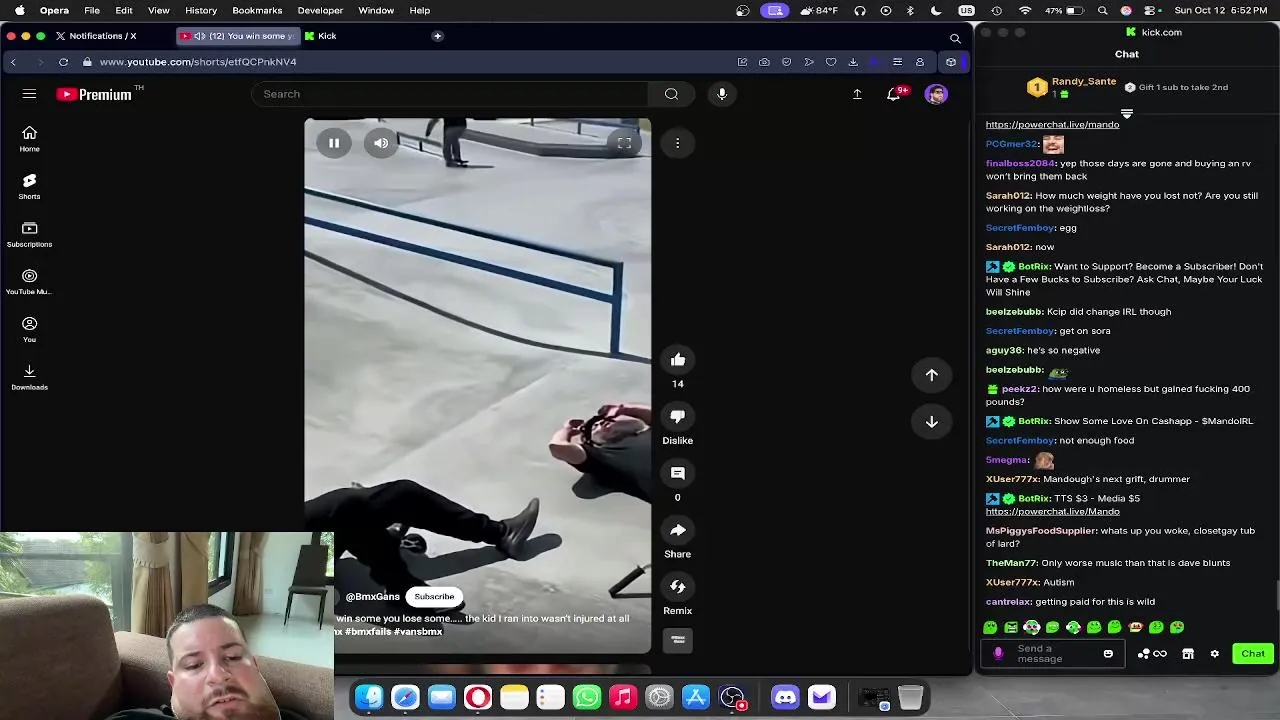1280x720 pixels.
Task: Open the three-dot more options menu
Action: pyautogui.click(x=677, y=143)
